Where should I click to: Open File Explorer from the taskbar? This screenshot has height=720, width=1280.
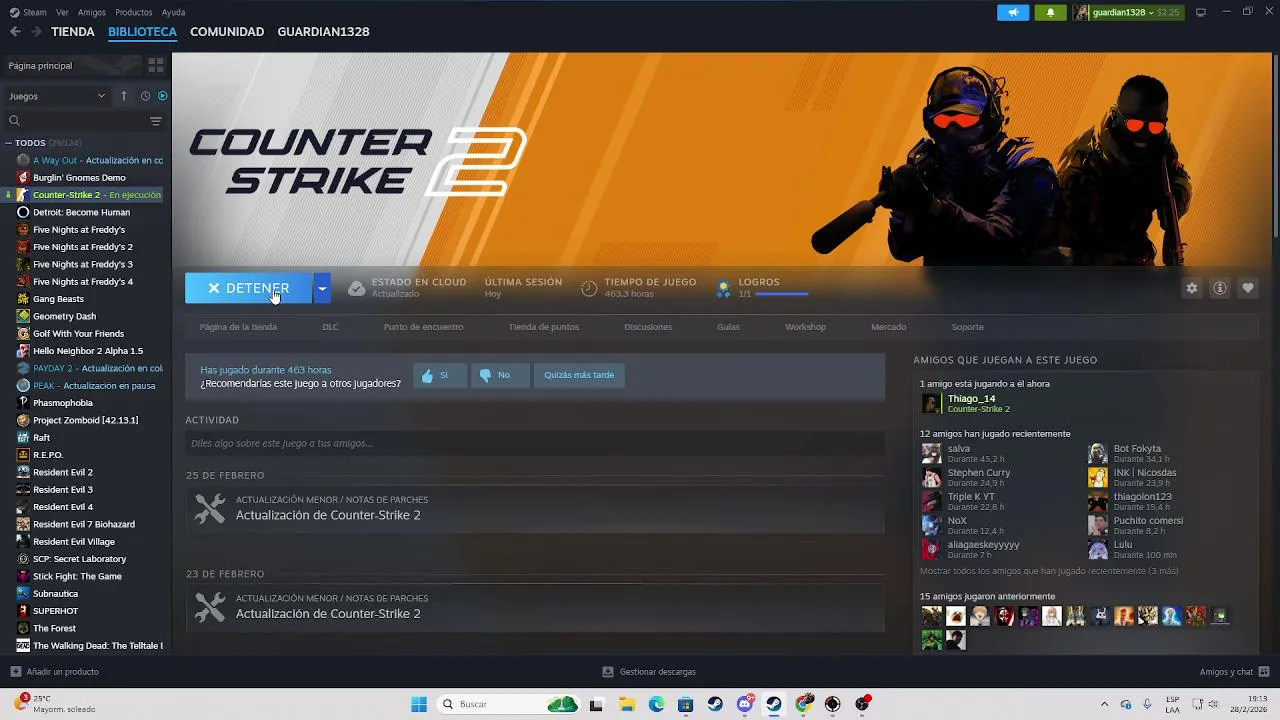coord(627,704)
